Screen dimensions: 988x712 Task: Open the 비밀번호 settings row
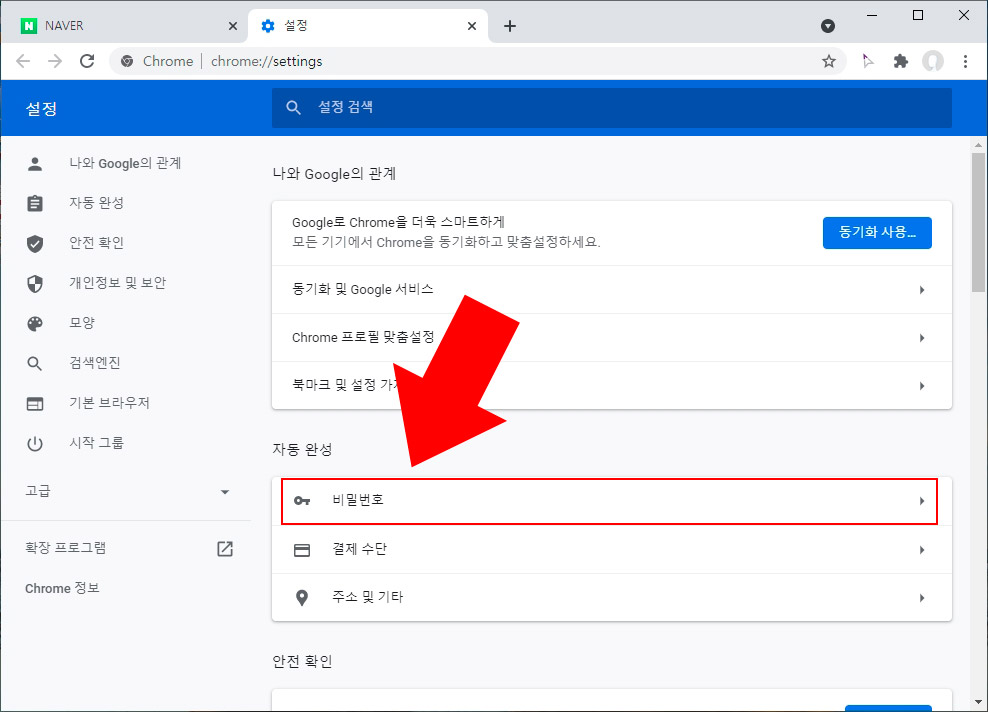tap(612, 501)
